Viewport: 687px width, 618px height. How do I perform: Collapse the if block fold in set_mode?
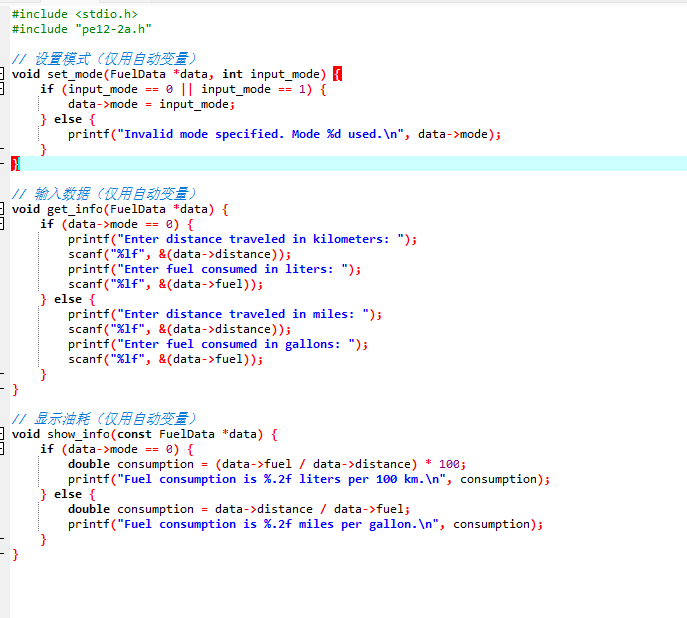coord(1,88)
